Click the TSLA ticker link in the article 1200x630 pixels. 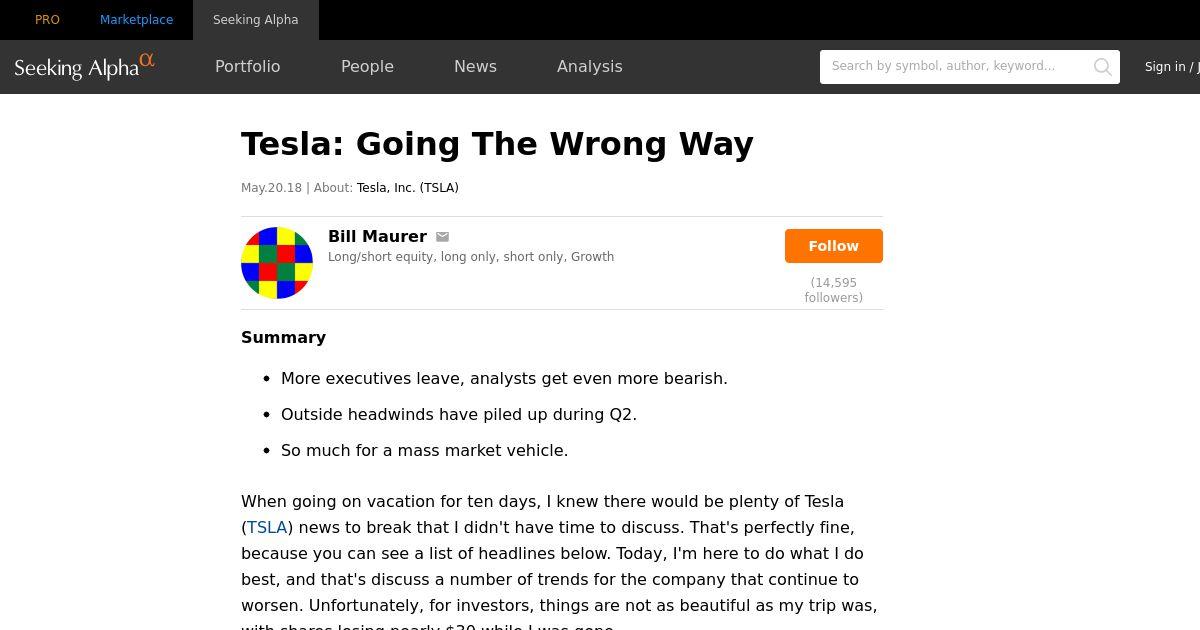coord(267,527)
